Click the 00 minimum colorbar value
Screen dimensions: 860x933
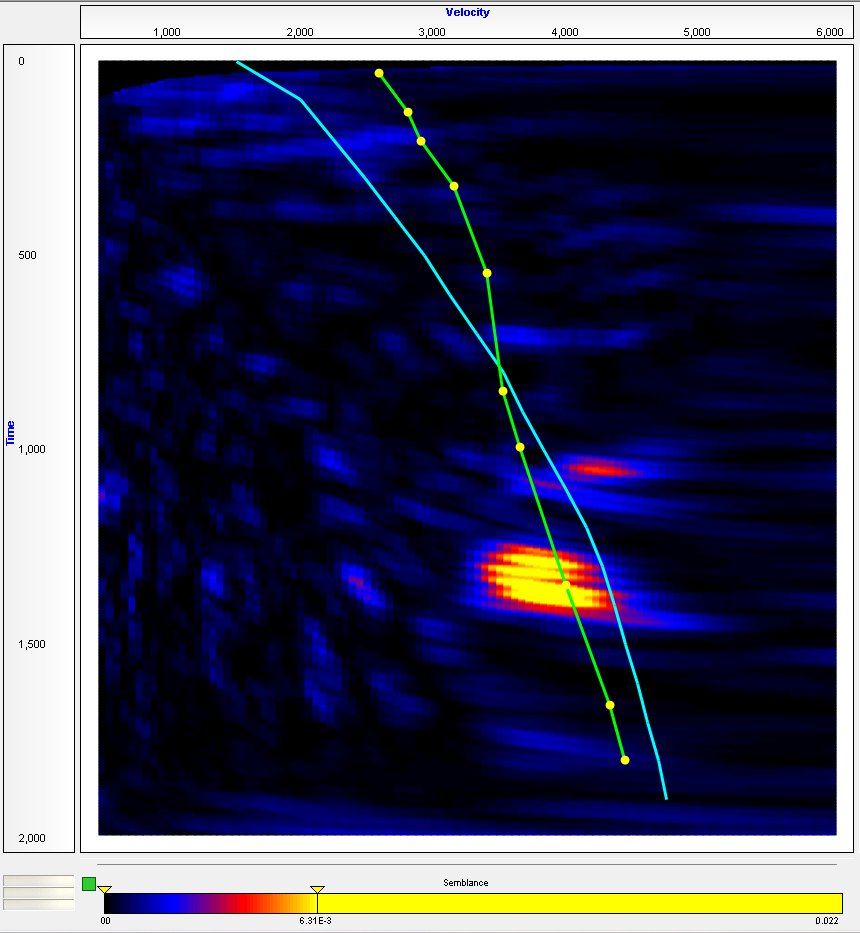105,921
